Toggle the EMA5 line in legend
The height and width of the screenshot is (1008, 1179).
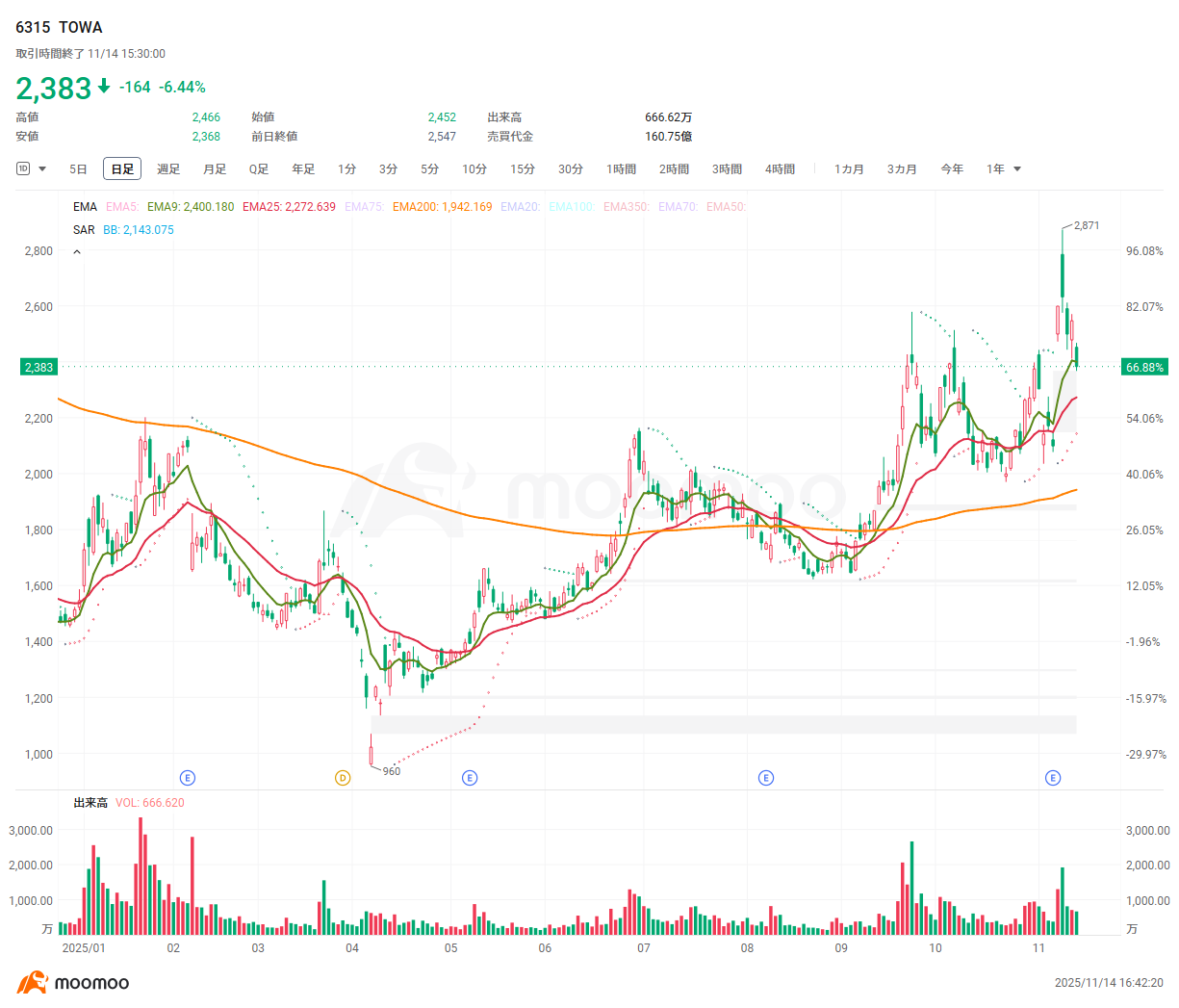pyautogui.click(x=122, y=207)
